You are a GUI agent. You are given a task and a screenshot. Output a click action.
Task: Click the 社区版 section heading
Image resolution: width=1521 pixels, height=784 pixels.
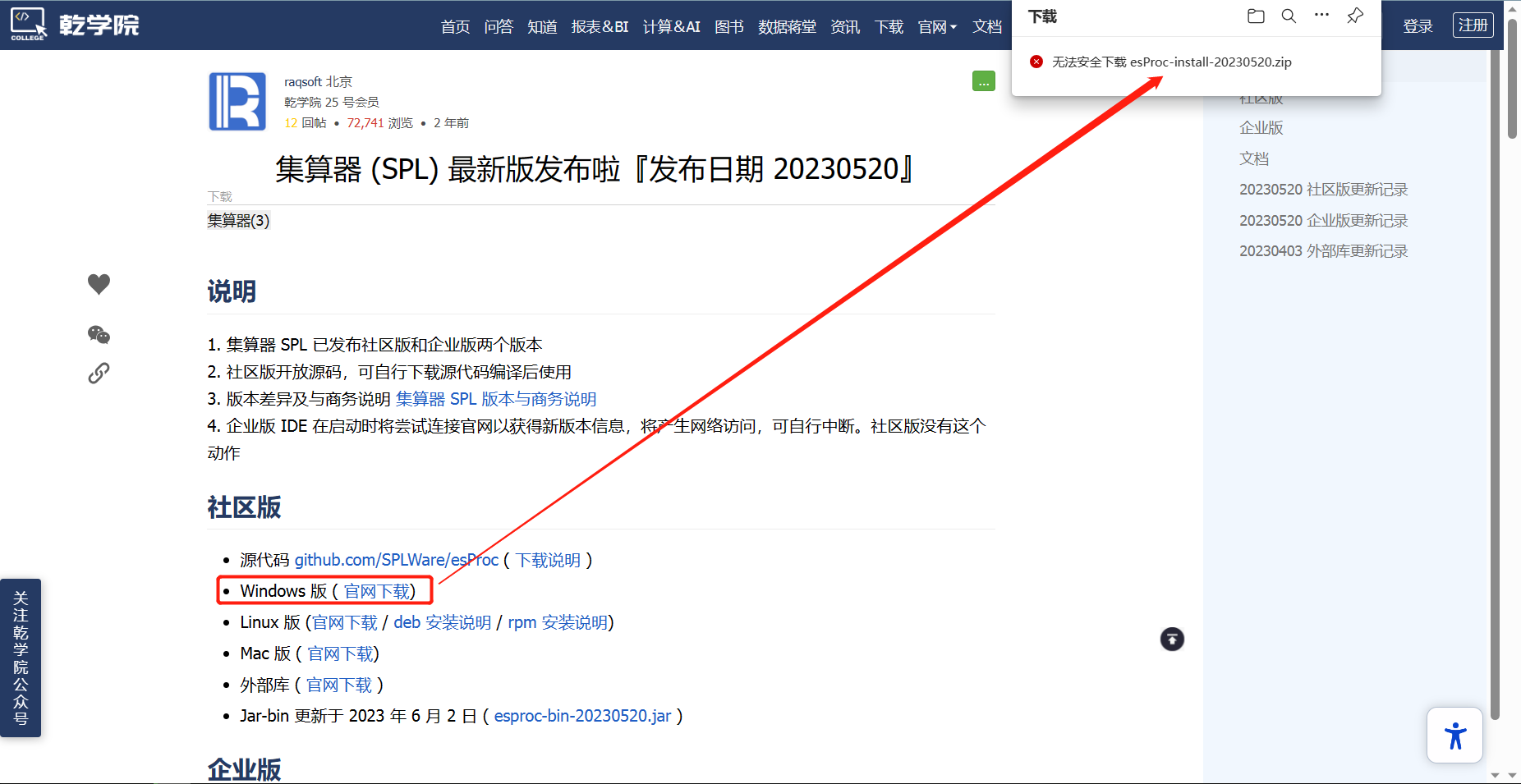244,507
